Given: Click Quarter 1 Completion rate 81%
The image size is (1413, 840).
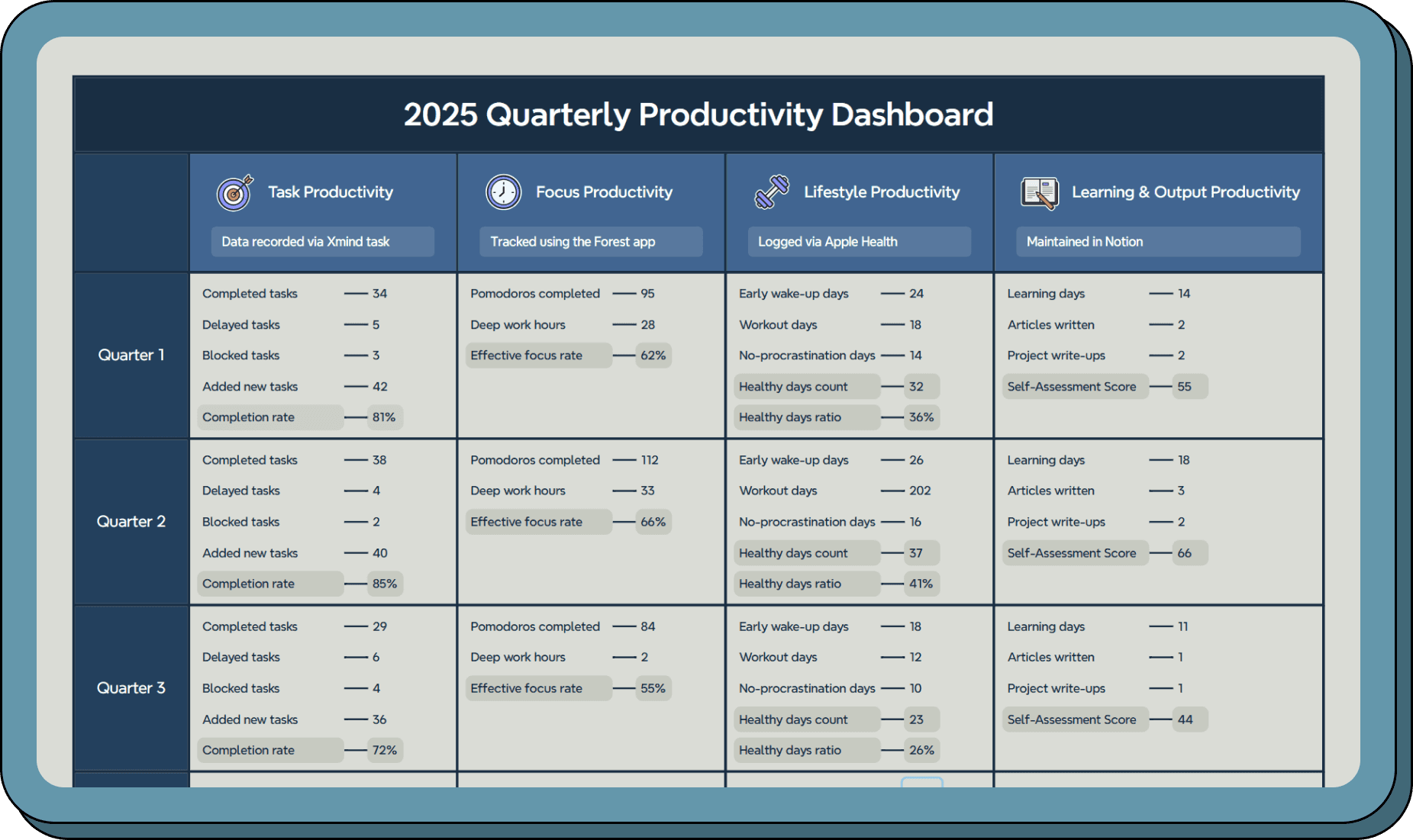Looking at the screenshot, I should [384, 417].
